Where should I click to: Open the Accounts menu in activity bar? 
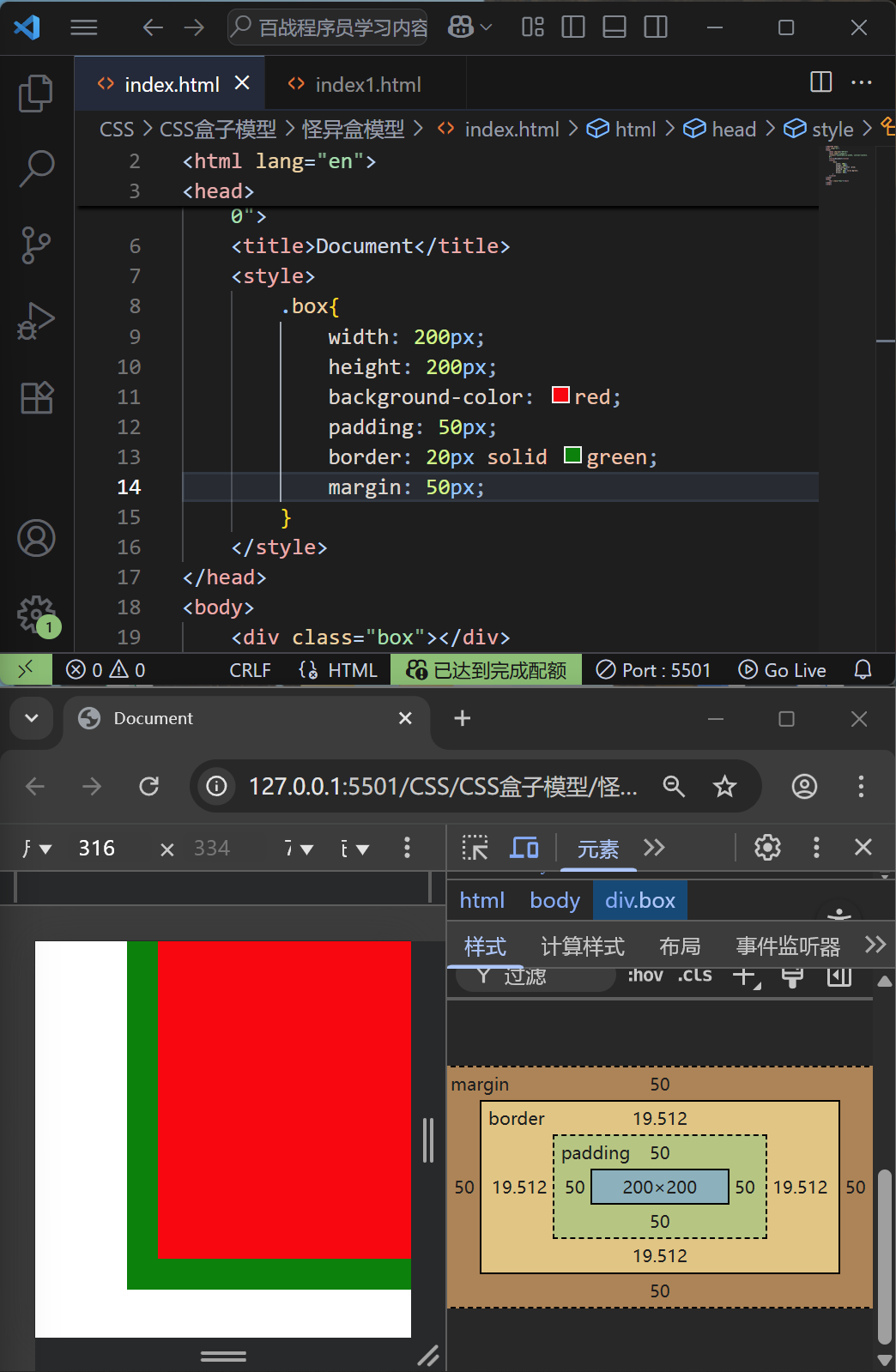36,538
